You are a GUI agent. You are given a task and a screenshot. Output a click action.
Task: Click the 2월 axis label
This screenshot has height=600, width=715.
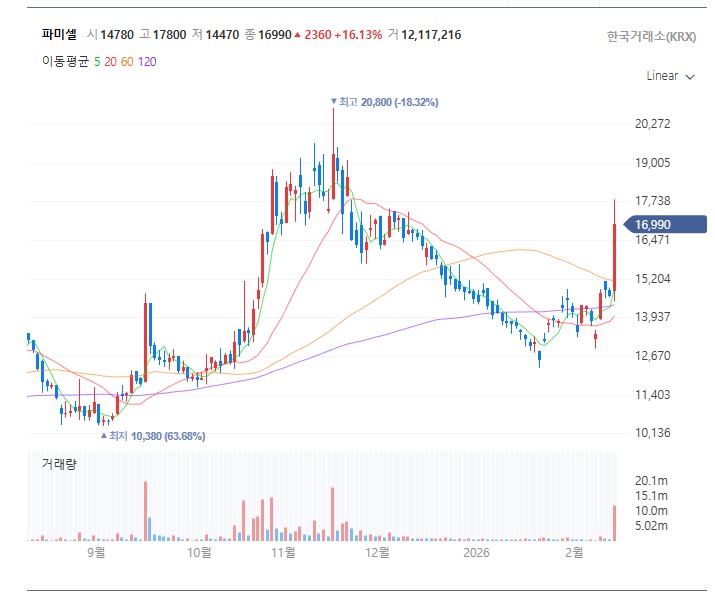coord(574,552)
